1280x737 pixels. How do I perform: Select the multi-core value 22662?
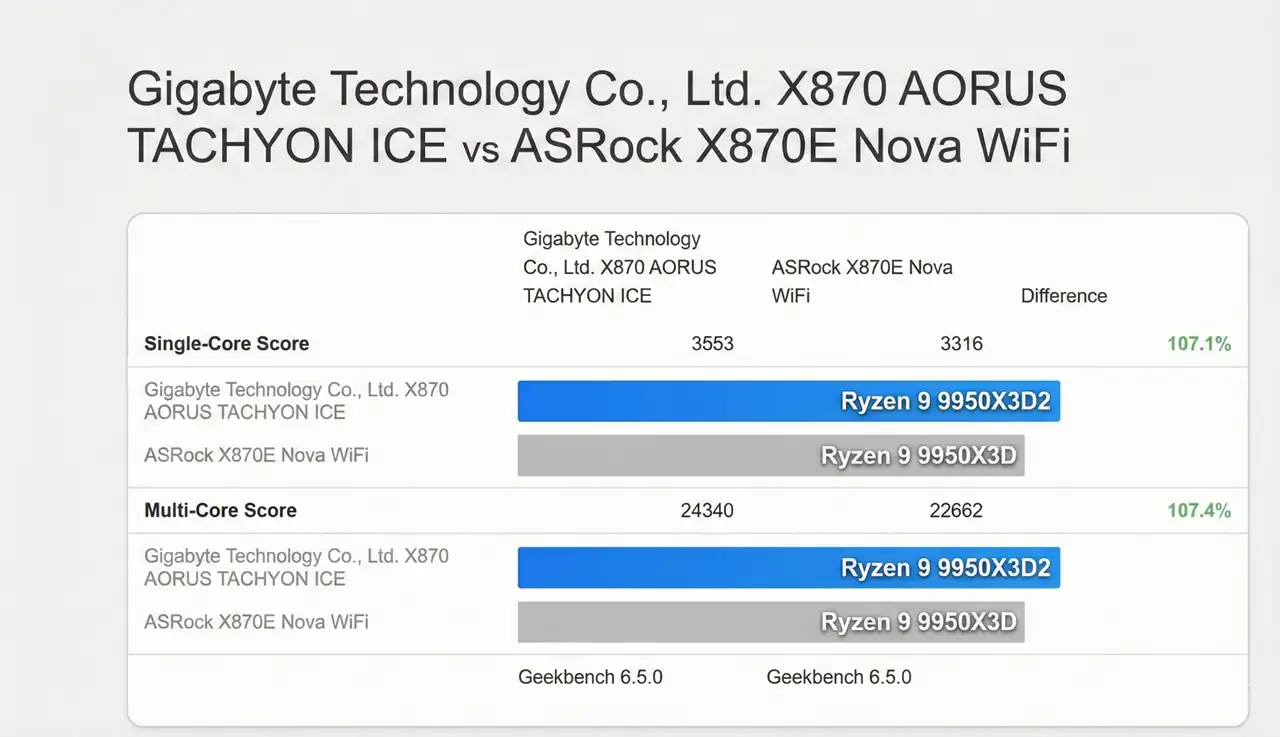(956, 510)
